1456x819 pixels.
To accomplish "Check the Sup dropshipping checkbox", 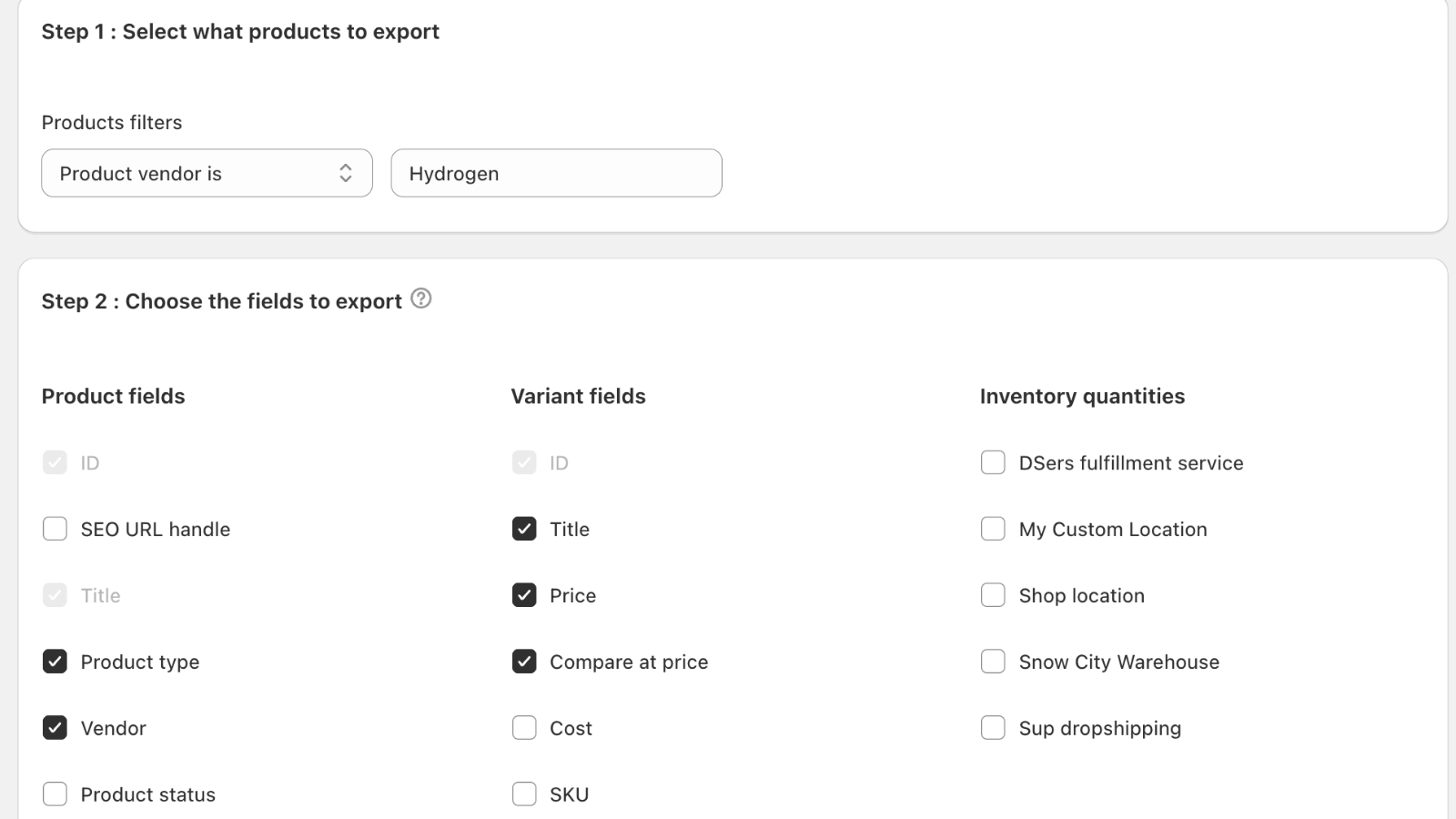I will point(993,728).
